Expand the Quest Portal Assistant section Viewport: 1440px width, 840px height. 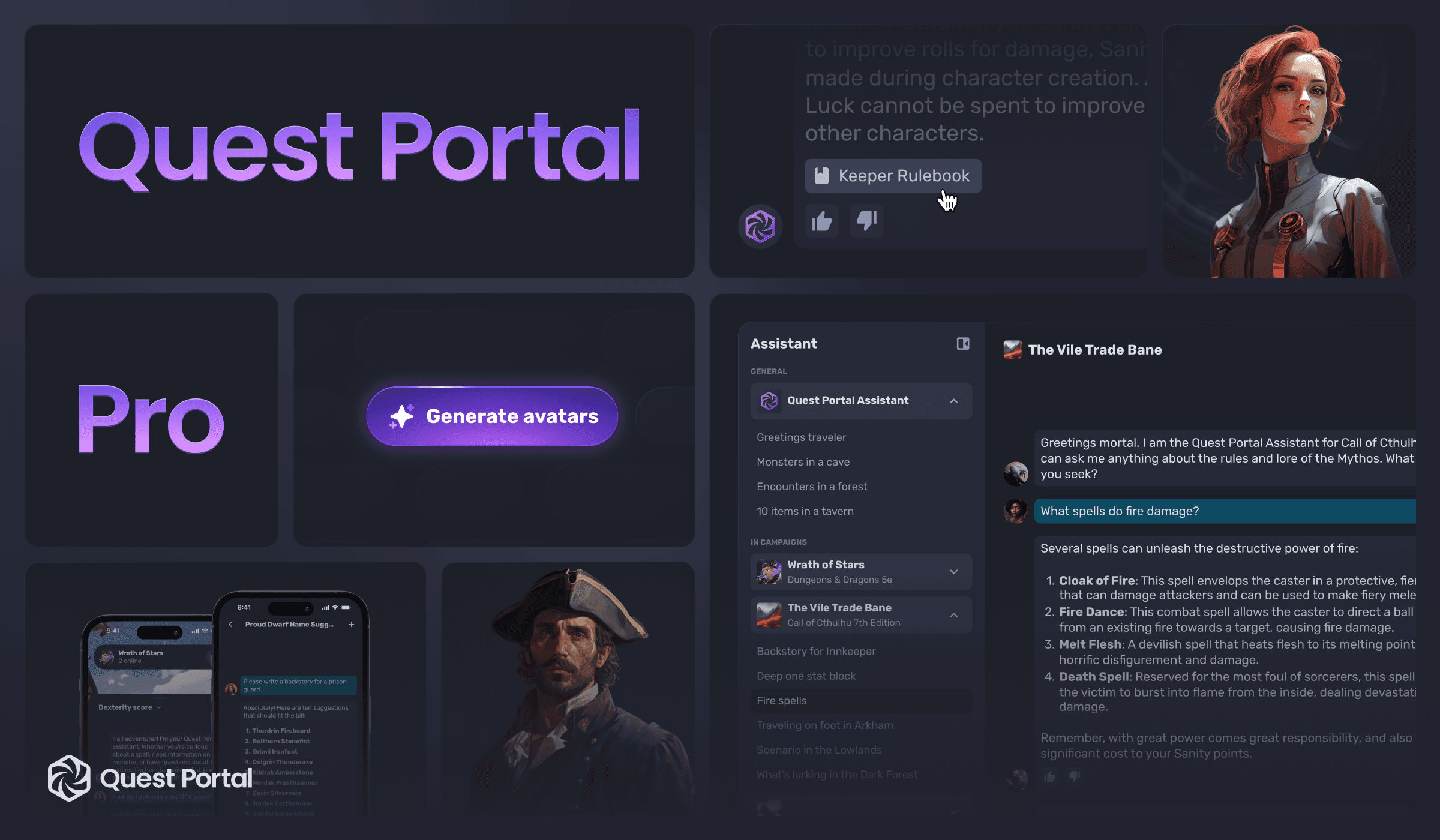(953, 401)
